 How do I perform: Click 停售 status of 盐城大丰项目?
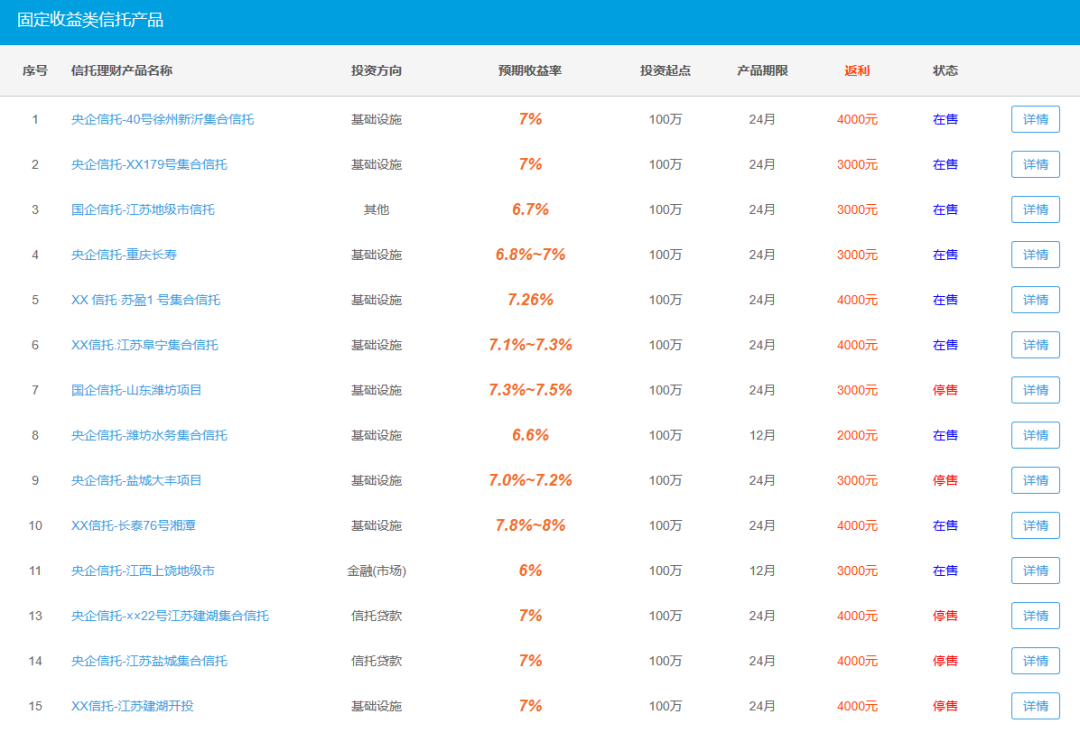pyautogui.click(x=945, y=480)
